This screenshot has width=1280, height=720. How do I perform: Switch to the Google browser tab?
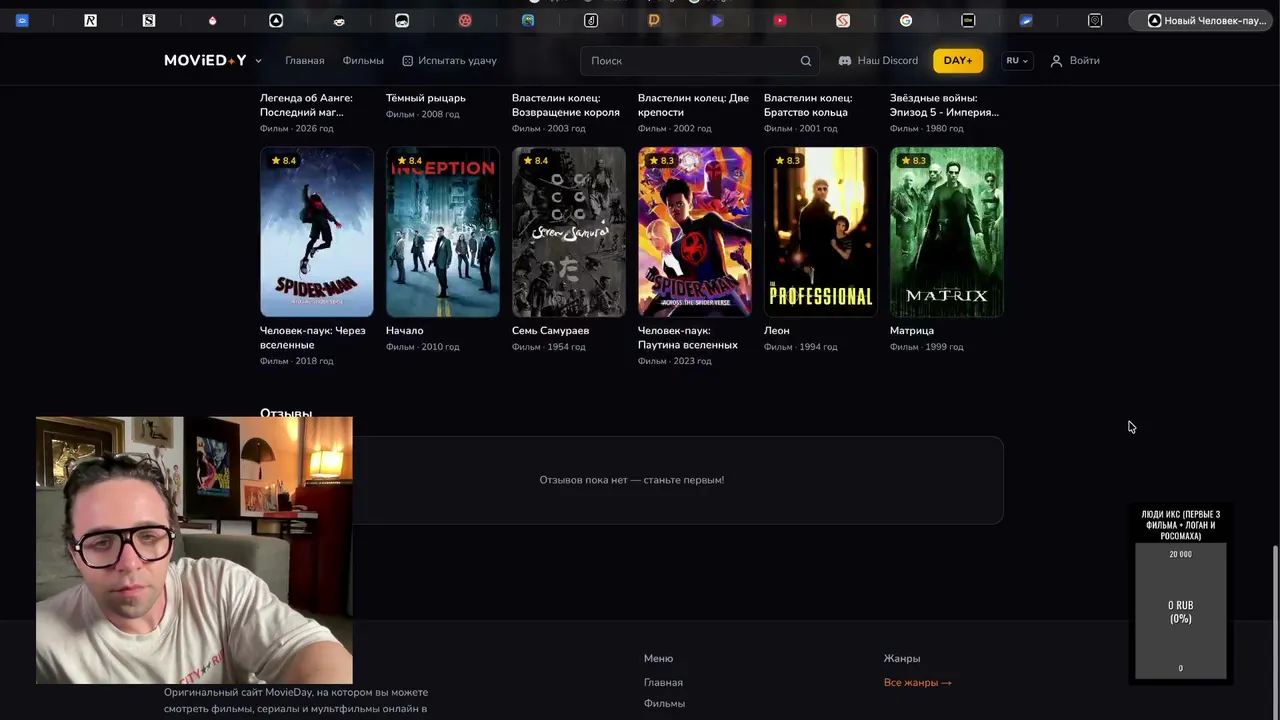pos(906,20)
